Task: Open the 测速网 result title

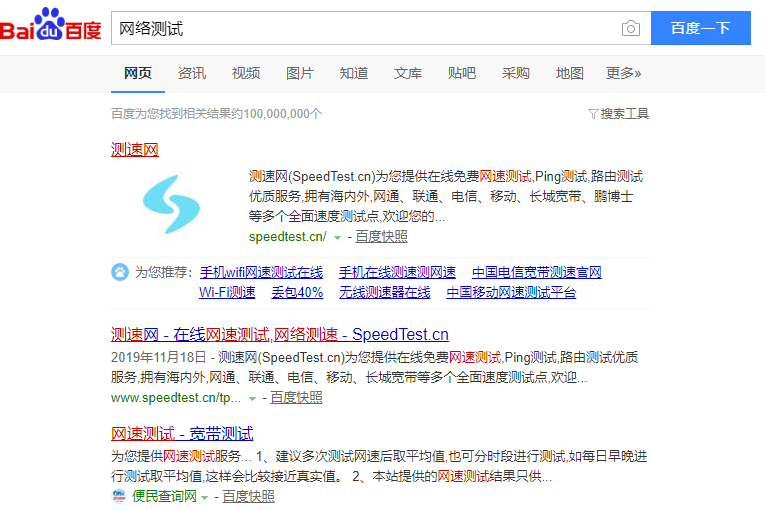Action: pyautogui.click(x=135, y=149)
